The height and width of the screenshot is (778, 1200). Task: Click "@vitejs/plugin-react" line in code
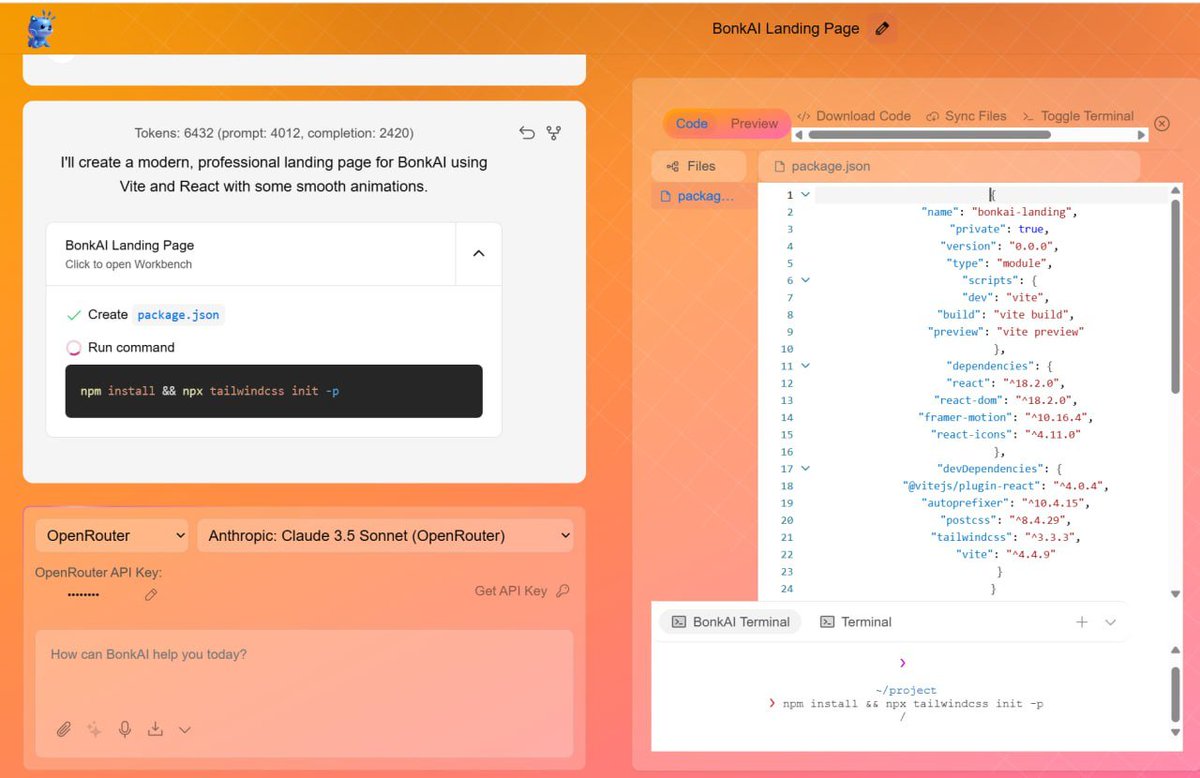click(1006, 486)
